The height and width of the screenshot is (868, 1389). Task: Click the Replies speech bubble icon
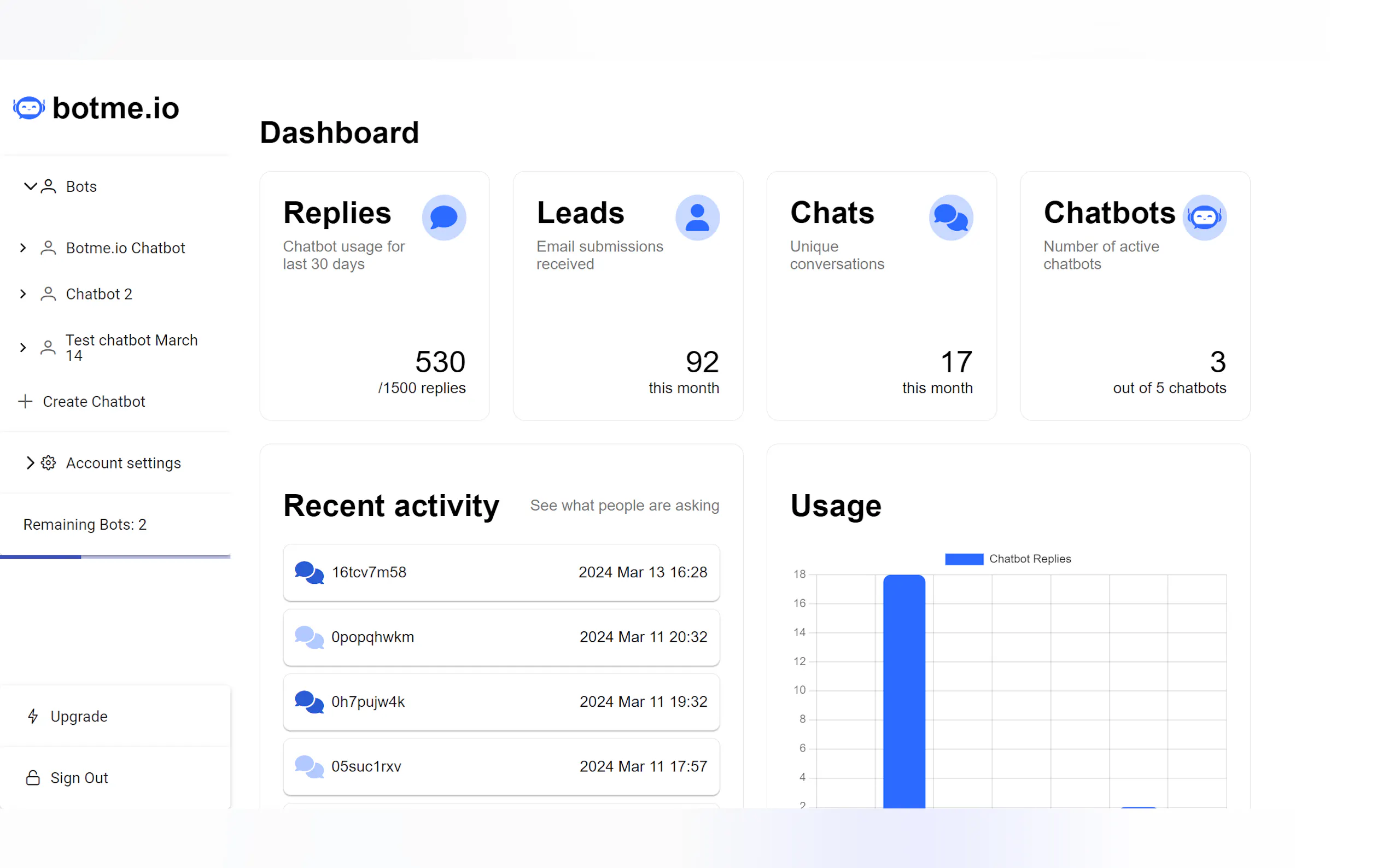pyautogui.click(x=444, y=218)
